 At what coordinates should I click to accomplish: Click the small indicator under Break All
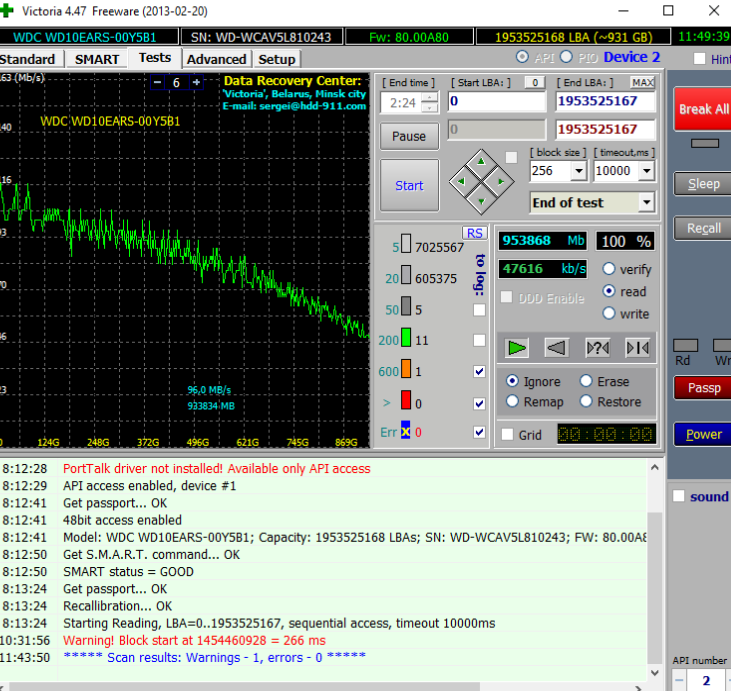pos(704,144)
